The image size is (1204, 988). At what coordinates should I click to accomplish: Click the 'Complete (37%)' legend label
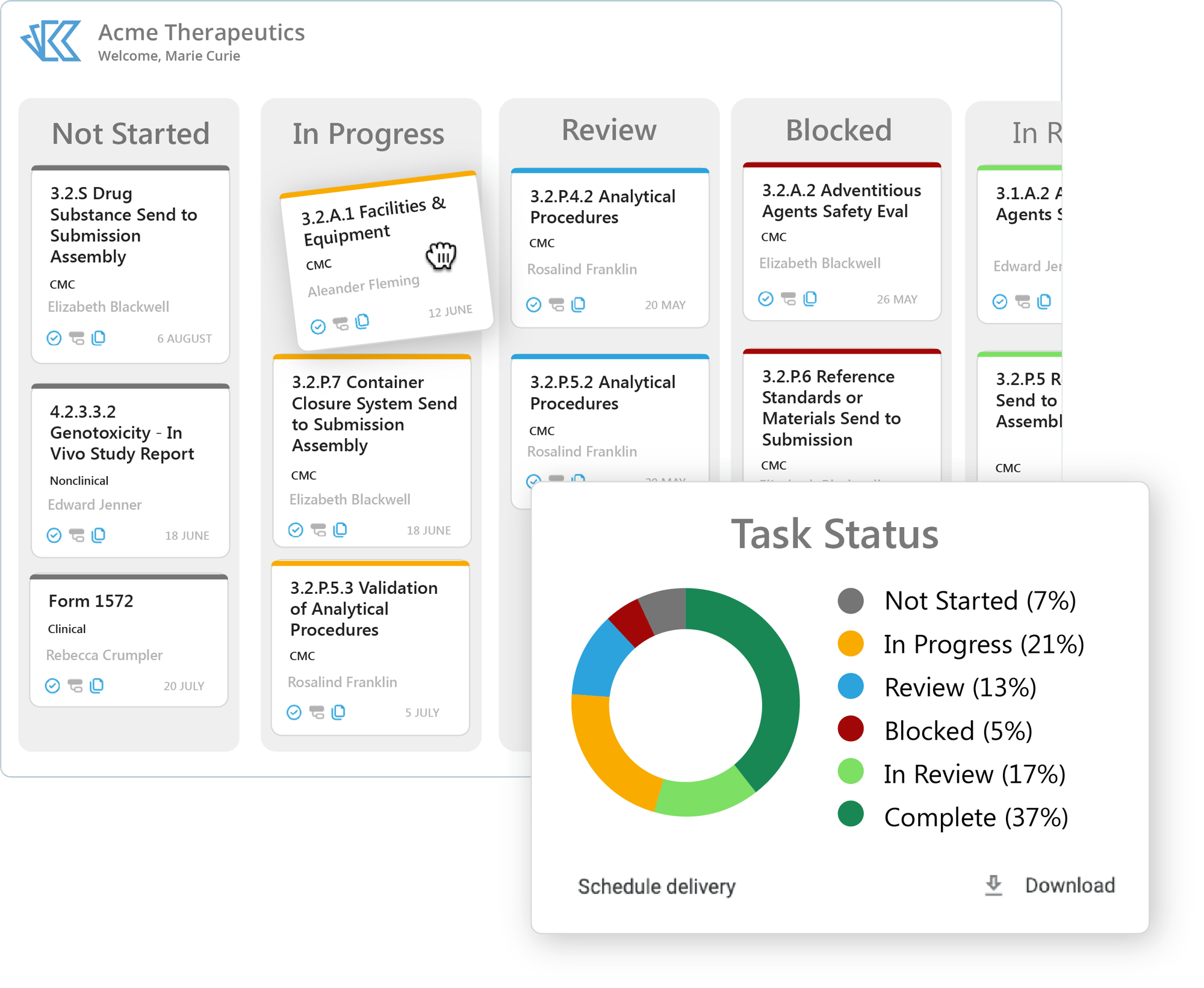976,817
